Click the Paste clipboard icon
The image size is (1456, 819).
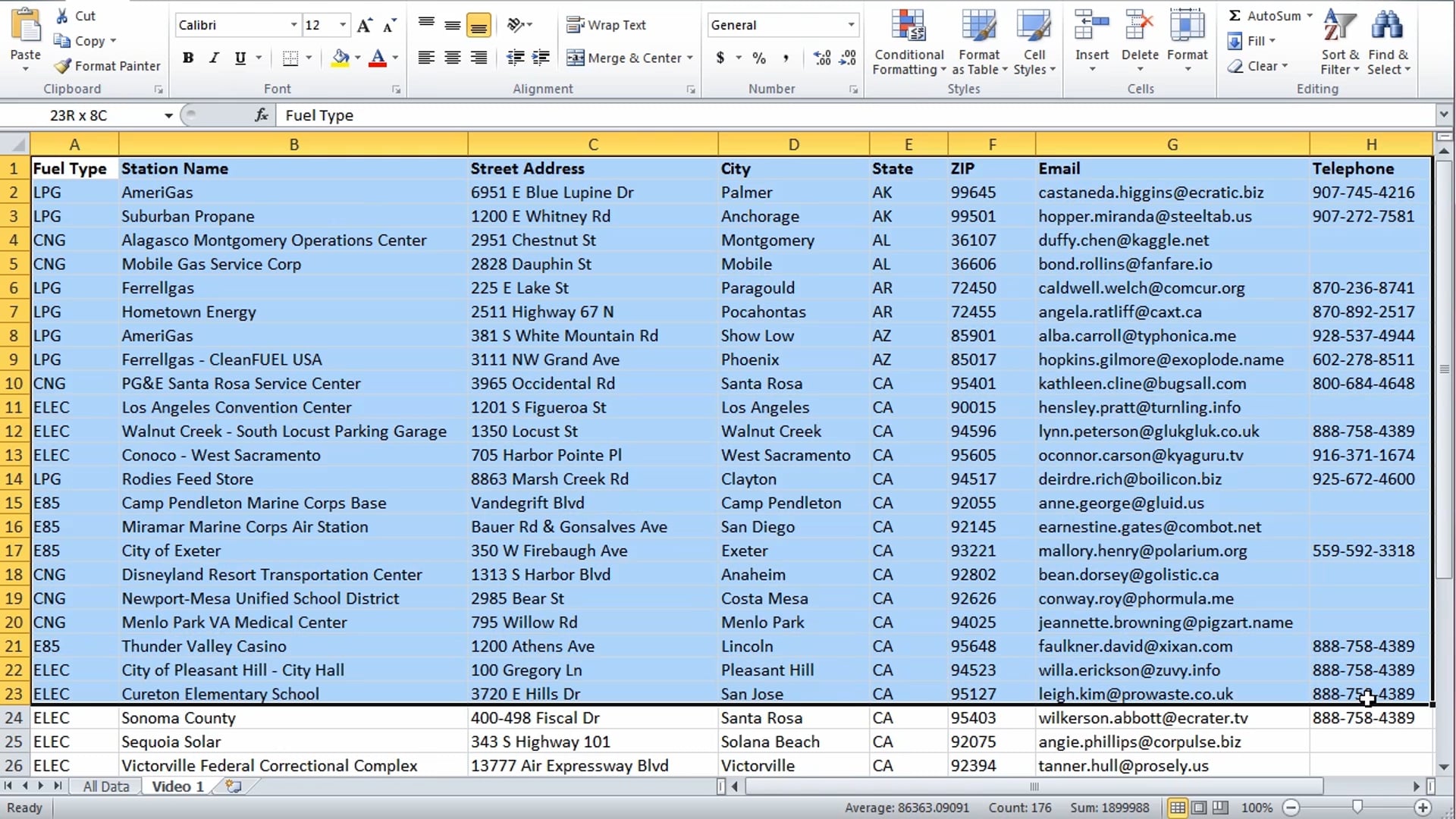pos(26,27)
